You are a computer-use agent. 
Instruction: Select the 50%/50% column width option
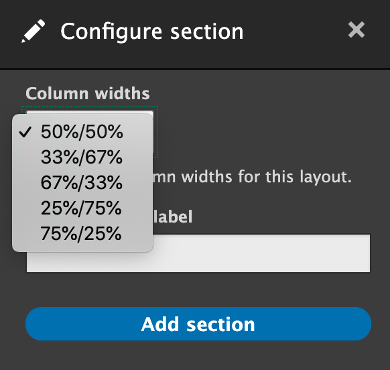tap(82, 132)
